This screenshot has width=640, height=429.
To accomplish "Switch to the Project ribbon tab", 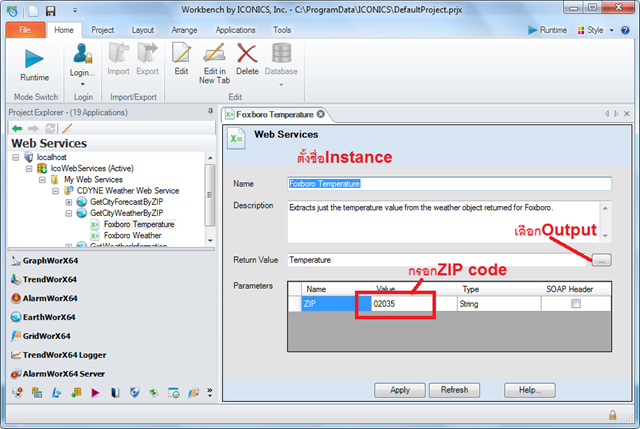I will pyautogui.click(x=102, y=30).
